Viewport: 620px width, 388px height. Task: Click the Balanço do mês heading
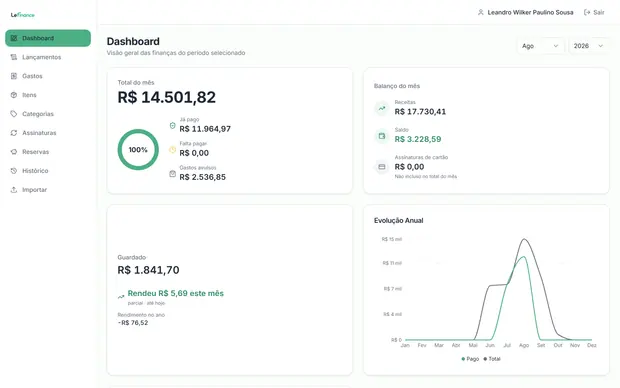397,86
